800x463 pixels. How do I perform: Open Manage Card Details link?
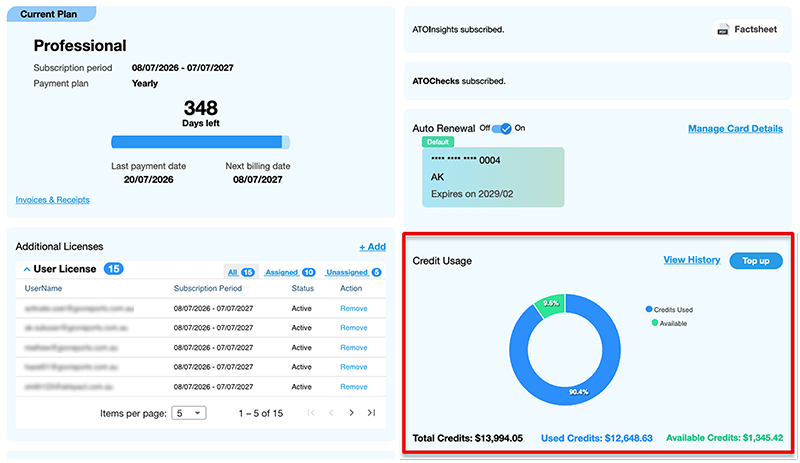pos(735,129)
